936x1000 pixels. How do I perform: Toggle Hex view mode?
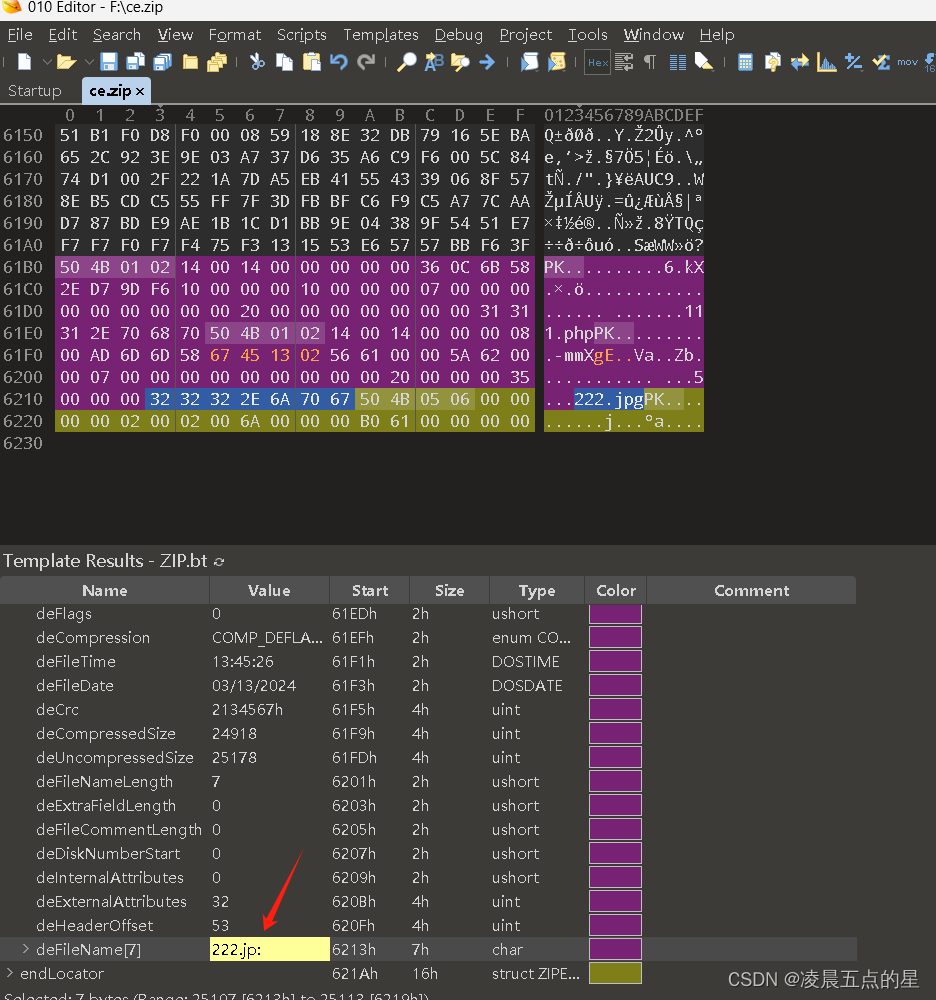(597, 61)
